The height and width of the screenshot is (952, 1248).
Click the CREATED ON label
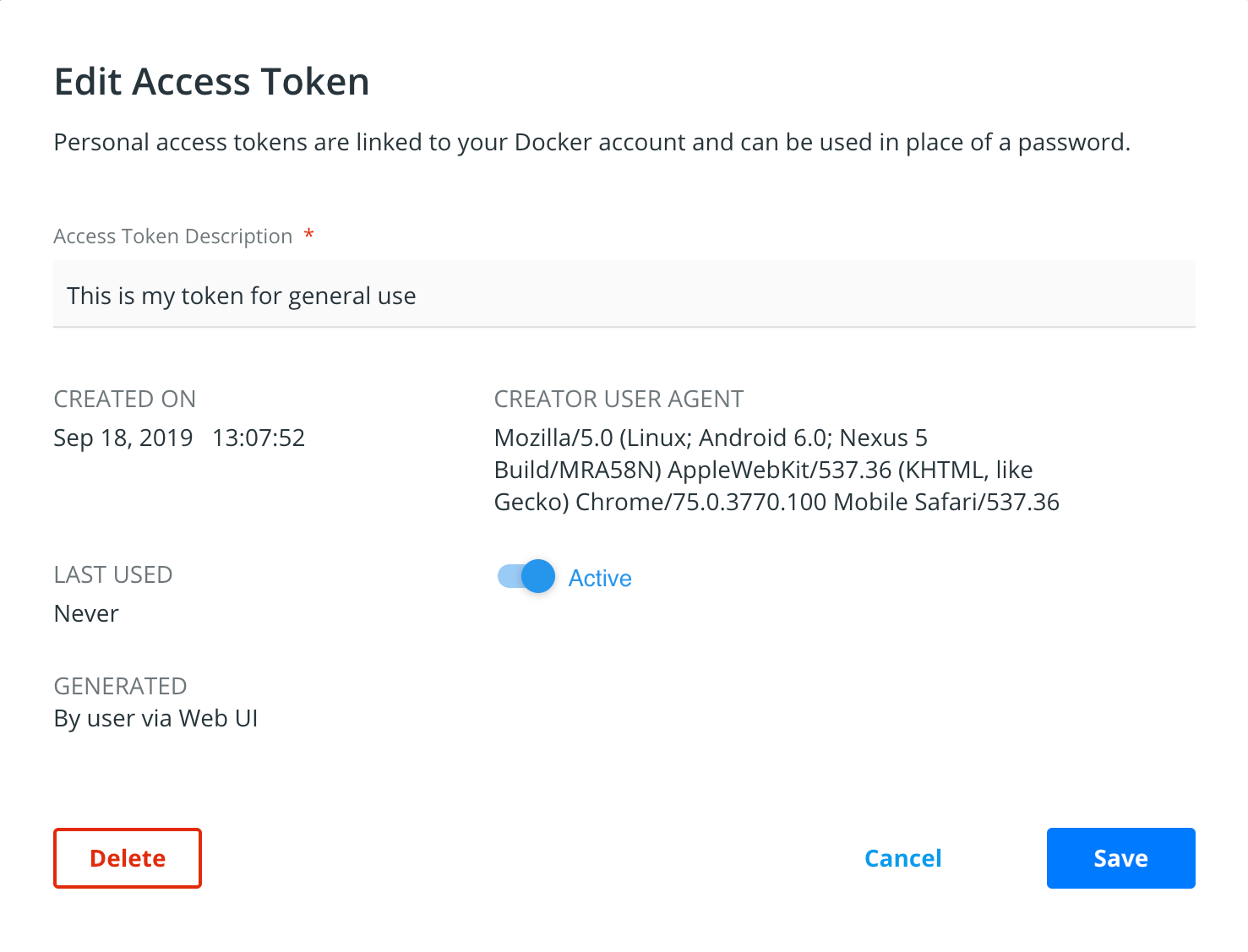125,399
